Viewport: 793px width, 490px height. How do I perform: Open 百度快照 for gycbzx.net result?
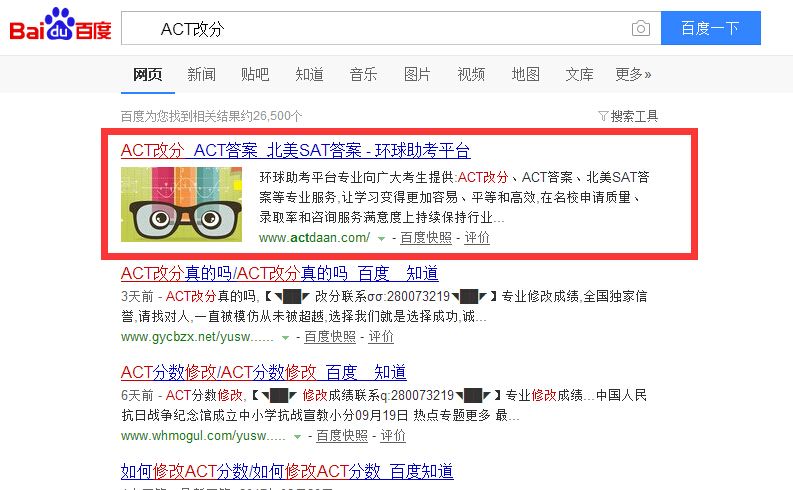pos(330,337)
